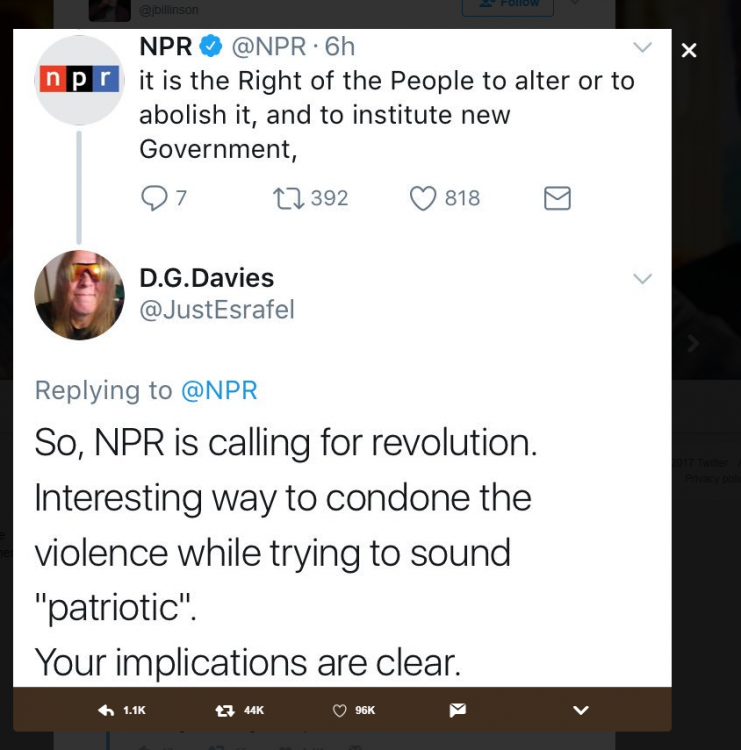The width and height of the screenshot is (741, 750).
Task: Click retweet icon showing 44K in bottom bar
Action: tap(225, 710)
